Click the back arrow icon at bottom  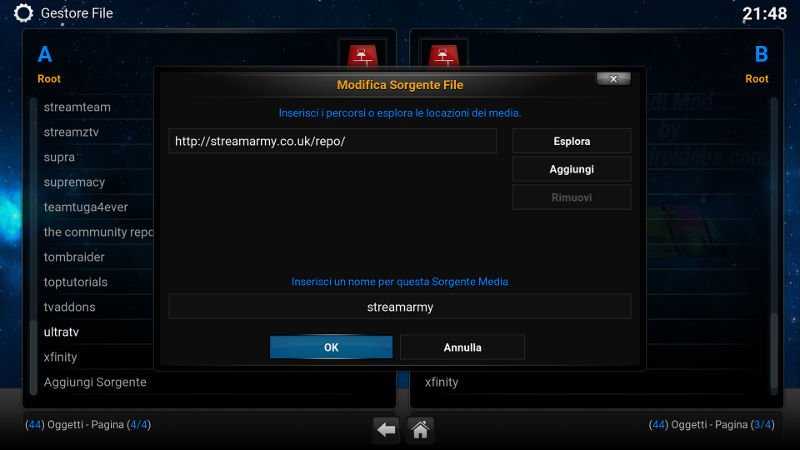click(386, 430)
